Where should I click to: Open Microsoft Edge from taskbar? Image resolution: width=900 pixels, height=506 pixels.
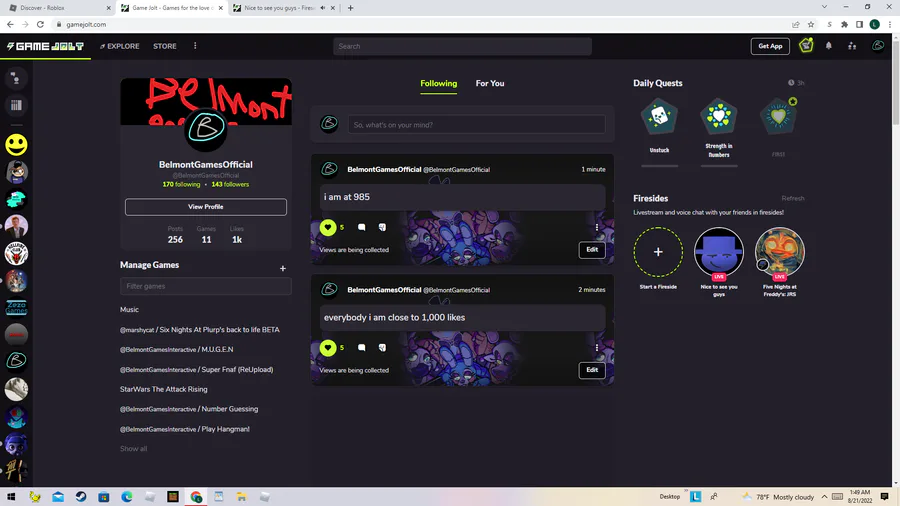point(127,497)
